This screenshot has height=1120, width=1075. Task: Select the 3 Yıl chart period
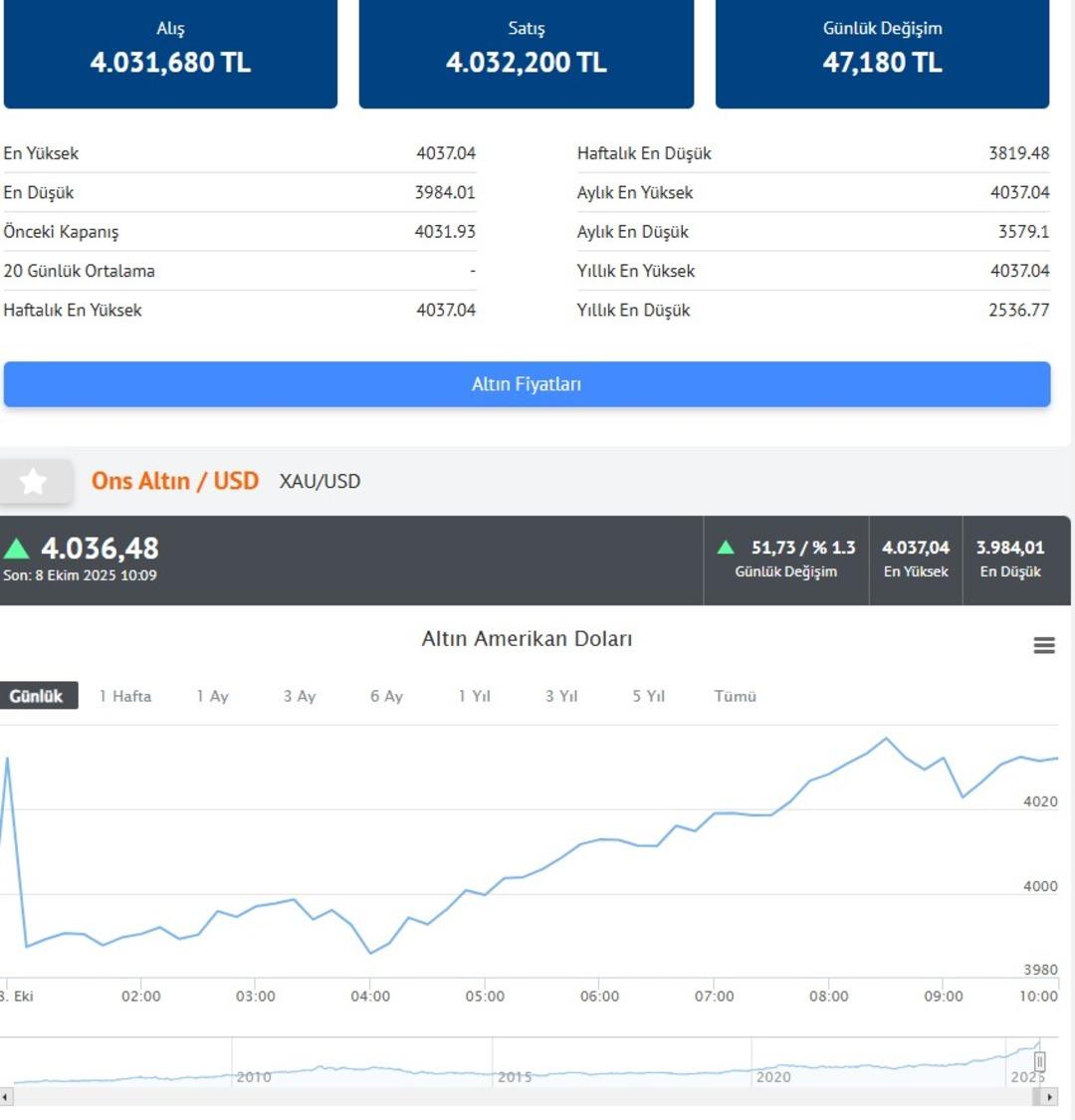click(561, 696)
